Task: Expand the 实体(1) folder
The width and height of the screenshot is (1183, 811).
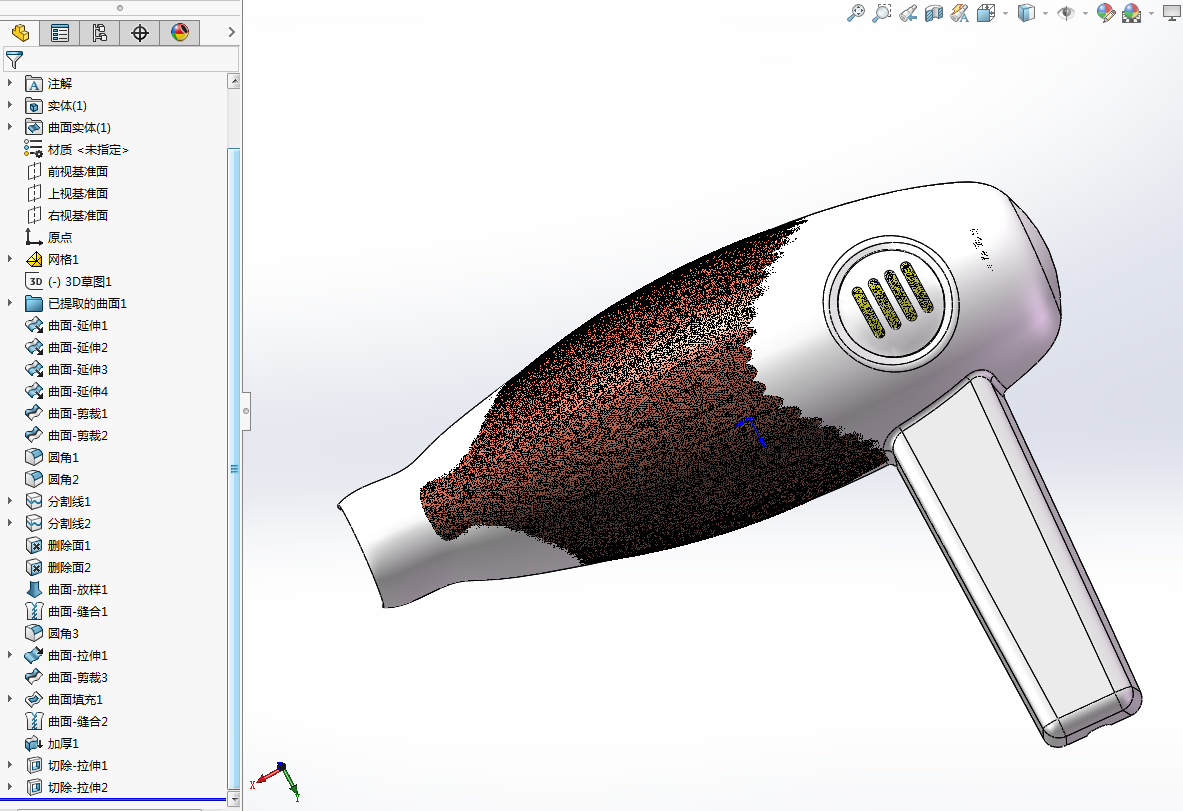Action: [x=10, y=105]
